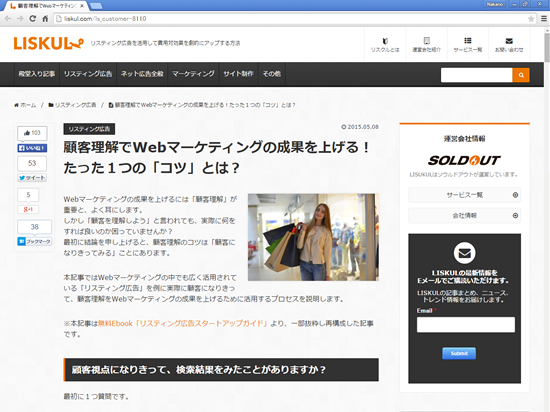Click the site search input box

coord(477,75)
